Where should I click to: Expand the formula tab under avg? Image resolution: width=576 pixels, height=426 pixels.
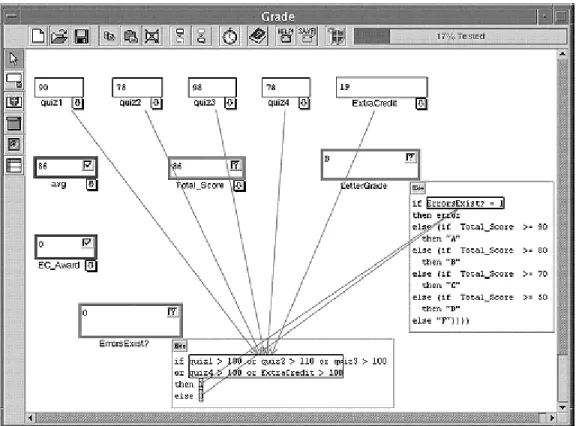pos(91,184)
